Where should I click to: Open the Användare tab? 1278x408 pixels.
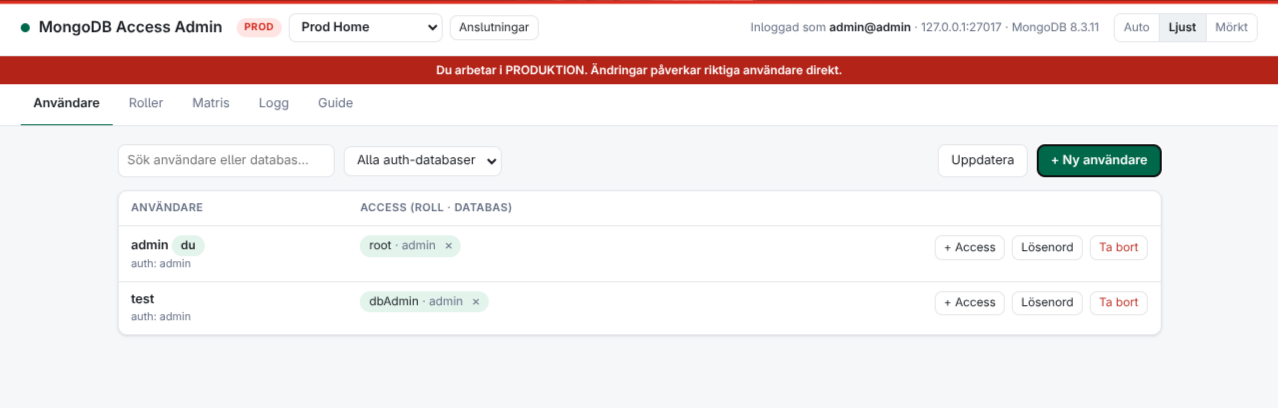coord(66,103)
